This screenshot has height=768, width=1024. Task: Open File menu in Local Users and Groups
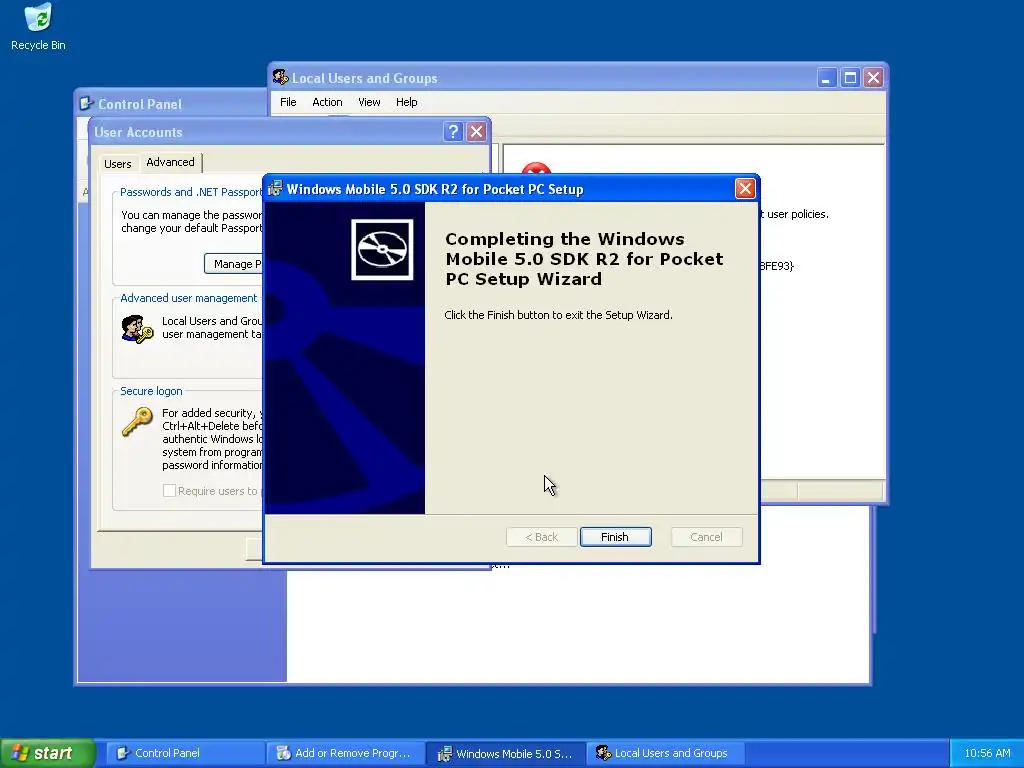click(288, 102)
